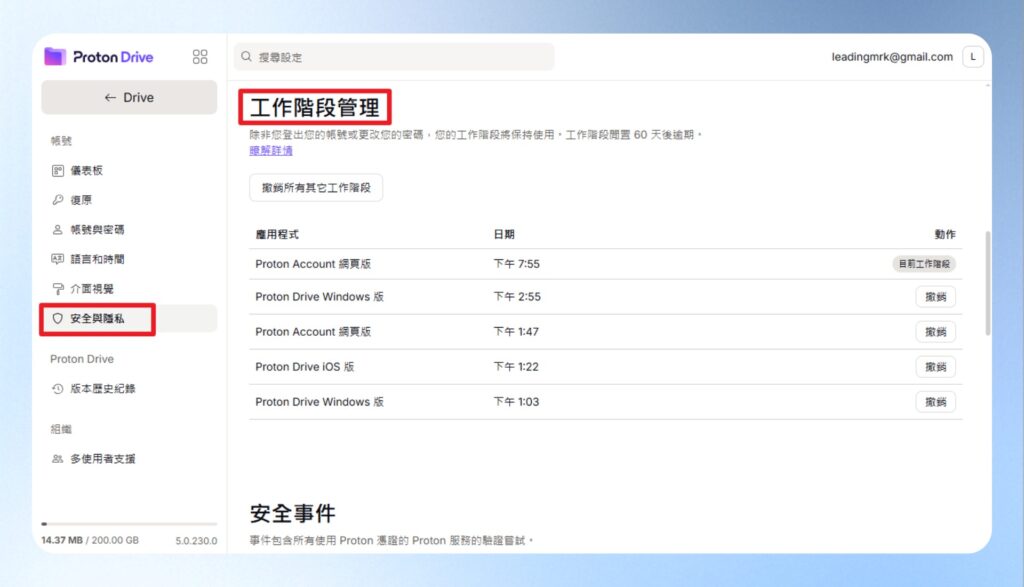Click the 語言和時間 icon

point(57,259)
